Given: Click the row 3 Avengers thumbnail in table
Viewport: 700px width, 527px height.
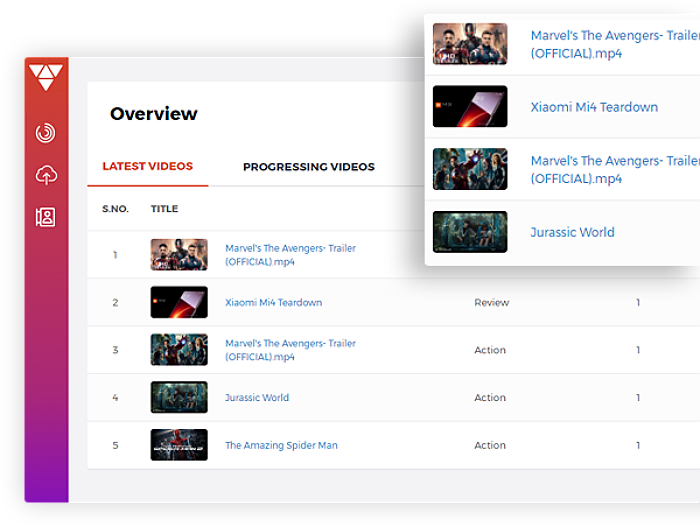Looking at the screenshot, I should [x=179, y=350].
